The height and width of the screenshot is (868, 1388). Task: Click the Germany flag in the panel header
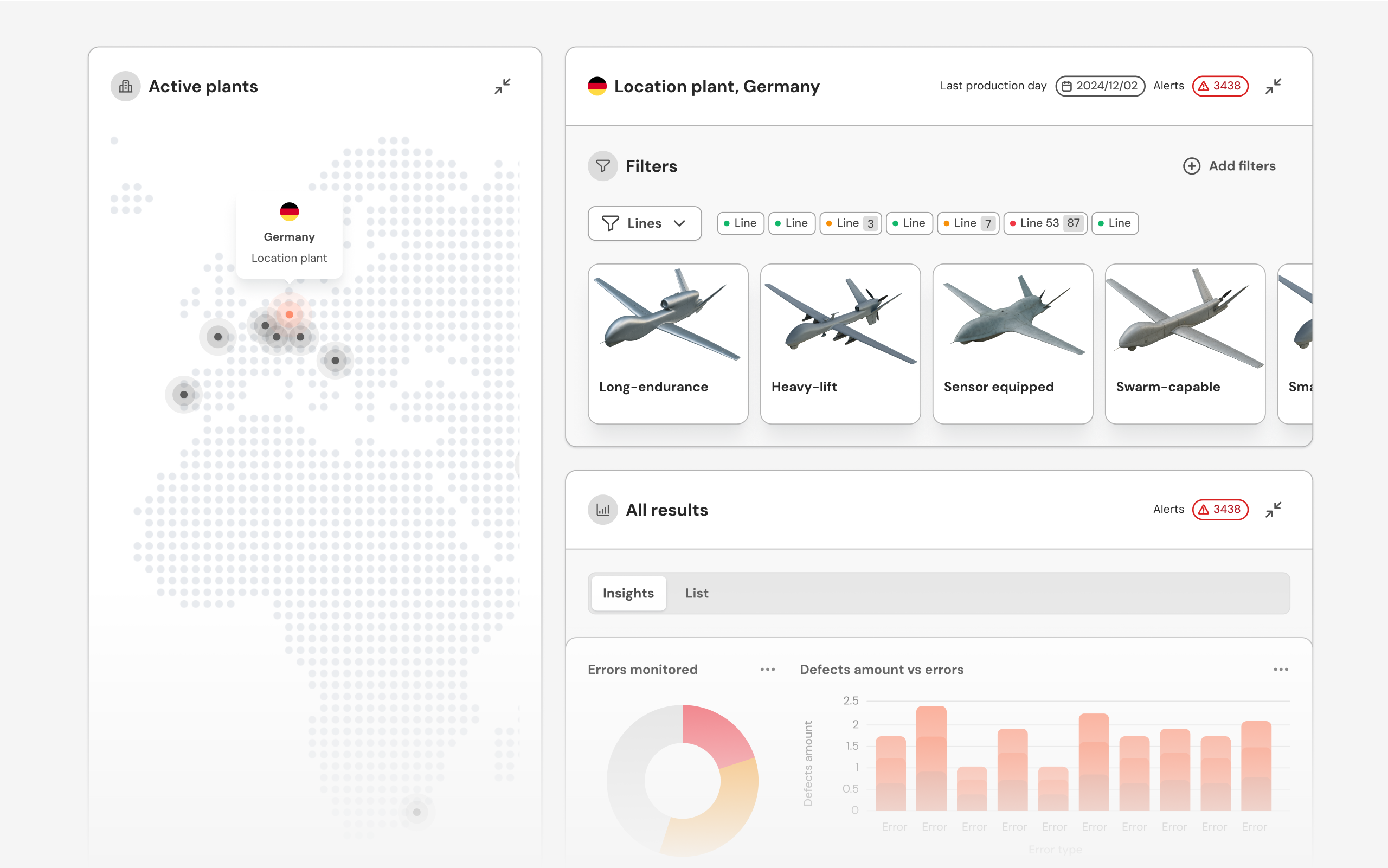(x=597, y=86)
